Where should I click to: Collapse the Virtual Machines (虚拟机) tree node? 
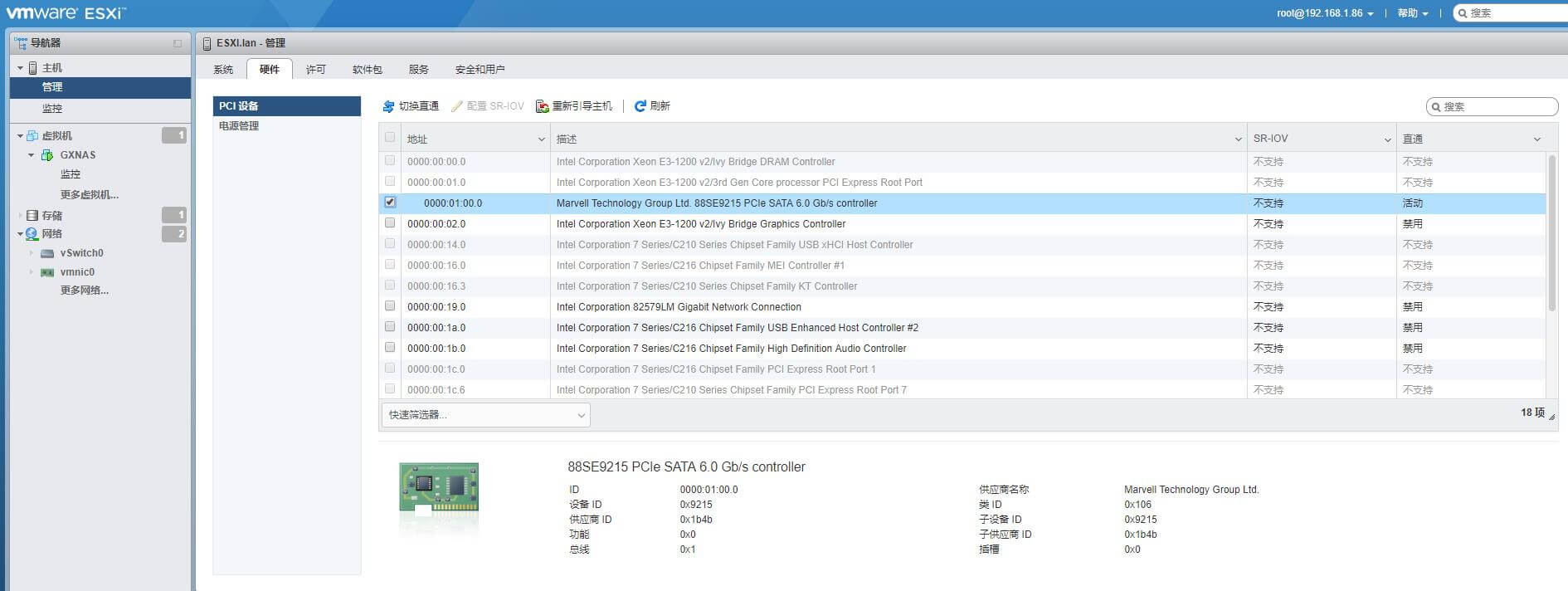(20, 136)
